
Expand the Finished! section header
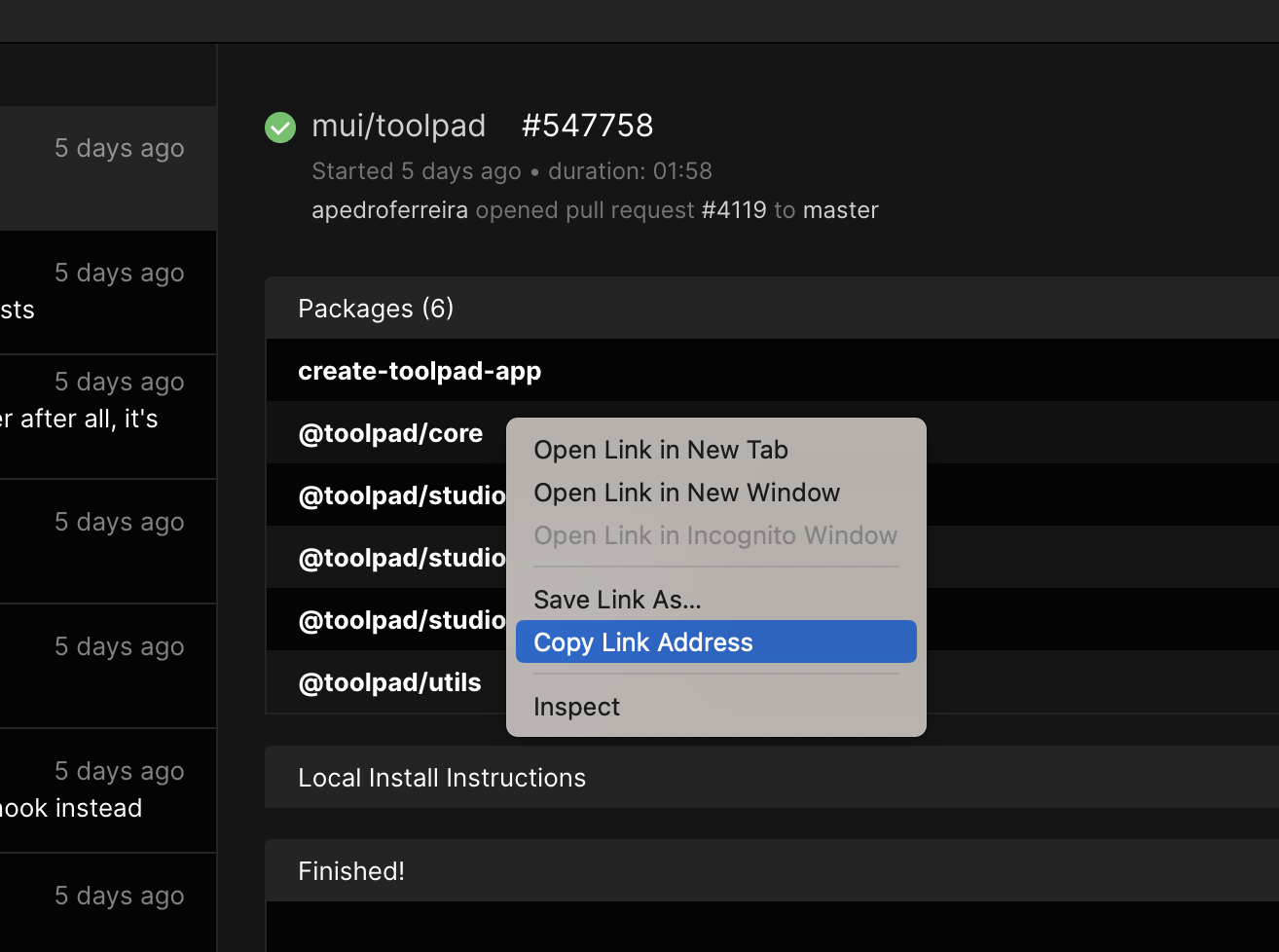pos(772,871)
